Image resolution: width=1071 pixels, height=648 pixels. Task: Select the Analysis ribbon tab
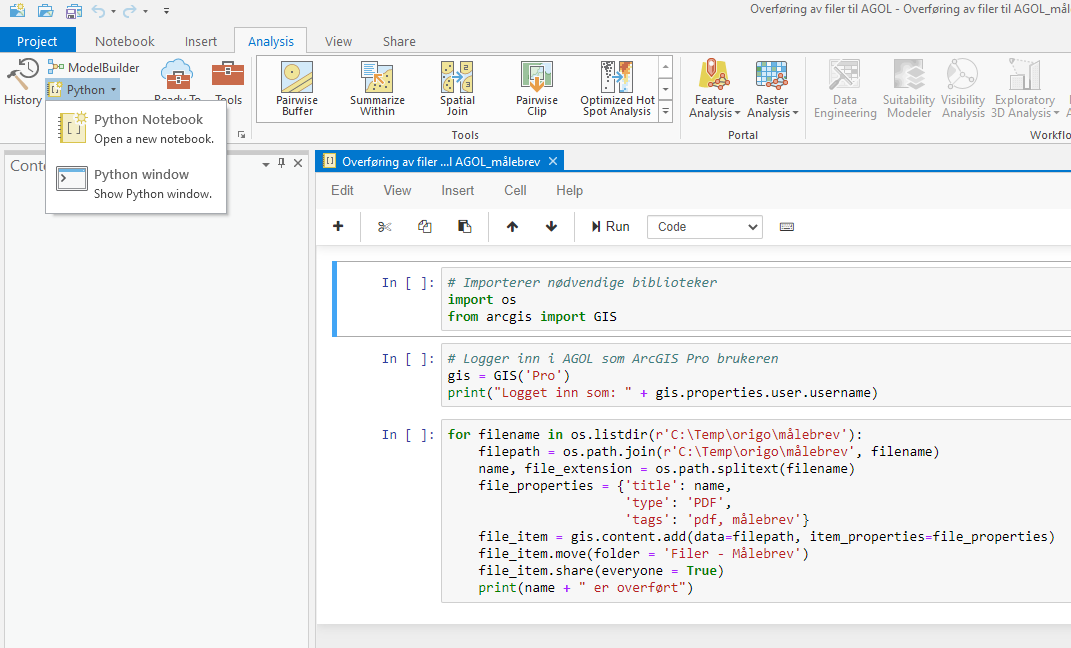click(x=270, y=41)
